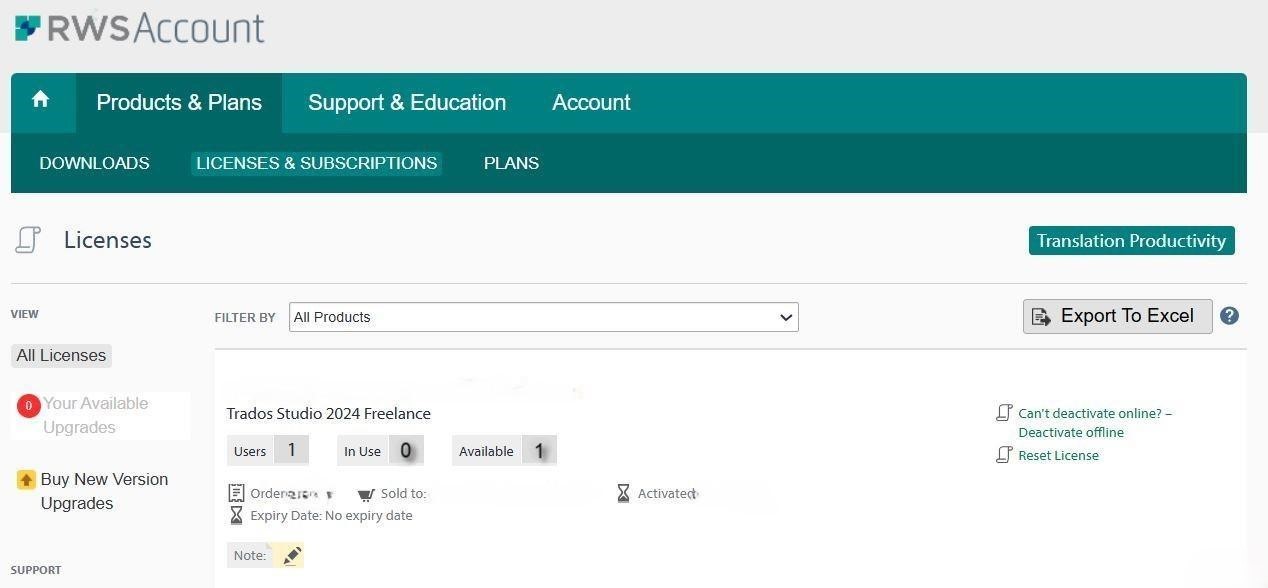Click the Activated hourglass icon

[623, 493]
